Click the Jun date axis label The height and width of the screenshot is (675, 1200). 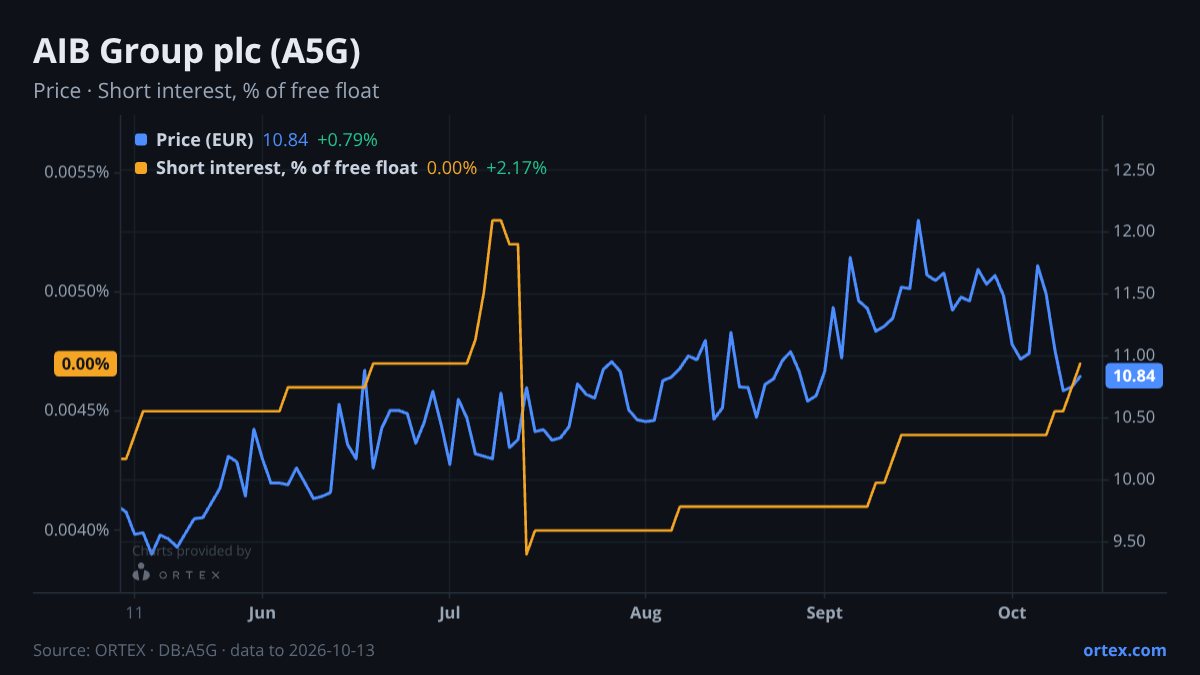click(261, 612)
